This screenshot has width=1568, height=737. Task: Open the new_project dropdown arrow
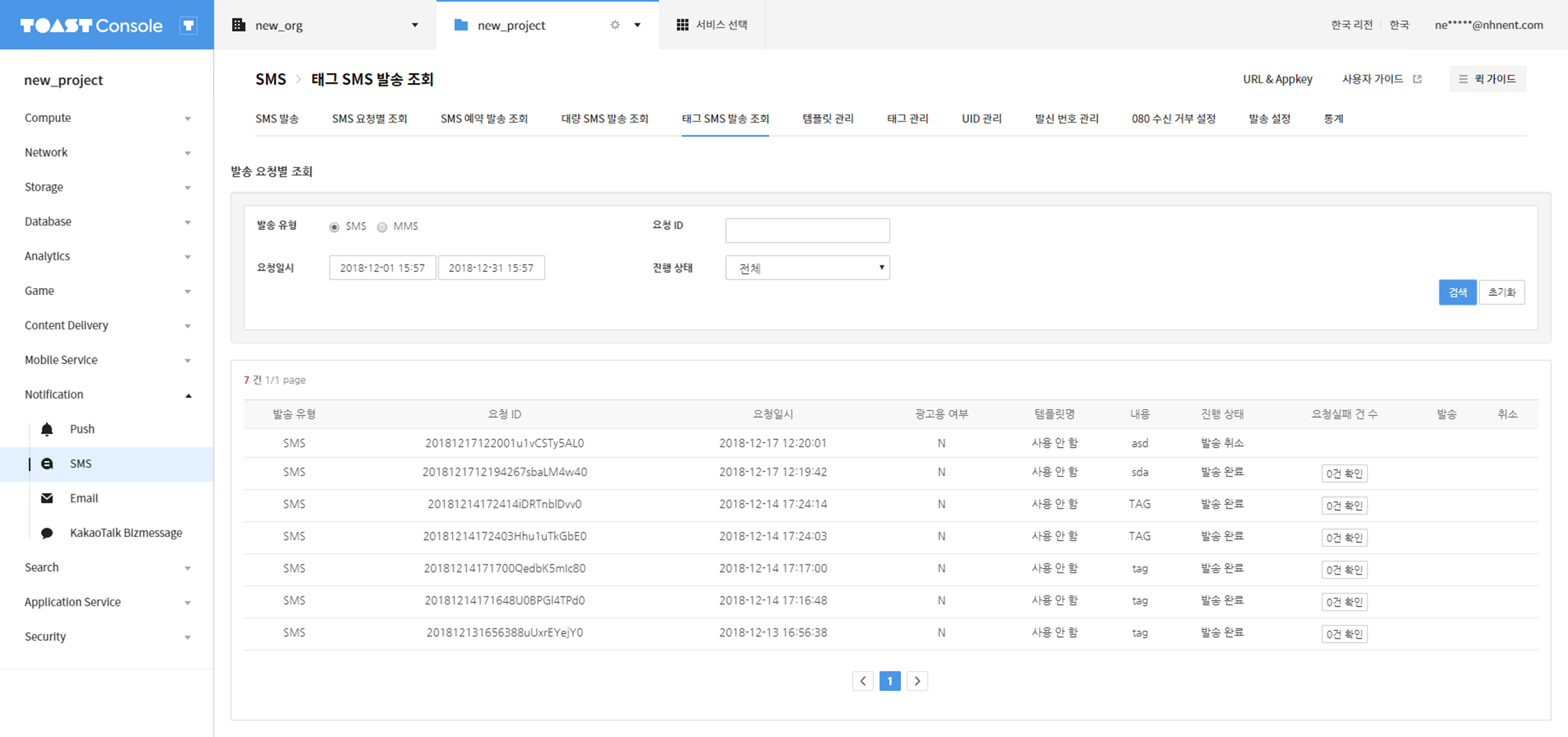pos(637,25)
